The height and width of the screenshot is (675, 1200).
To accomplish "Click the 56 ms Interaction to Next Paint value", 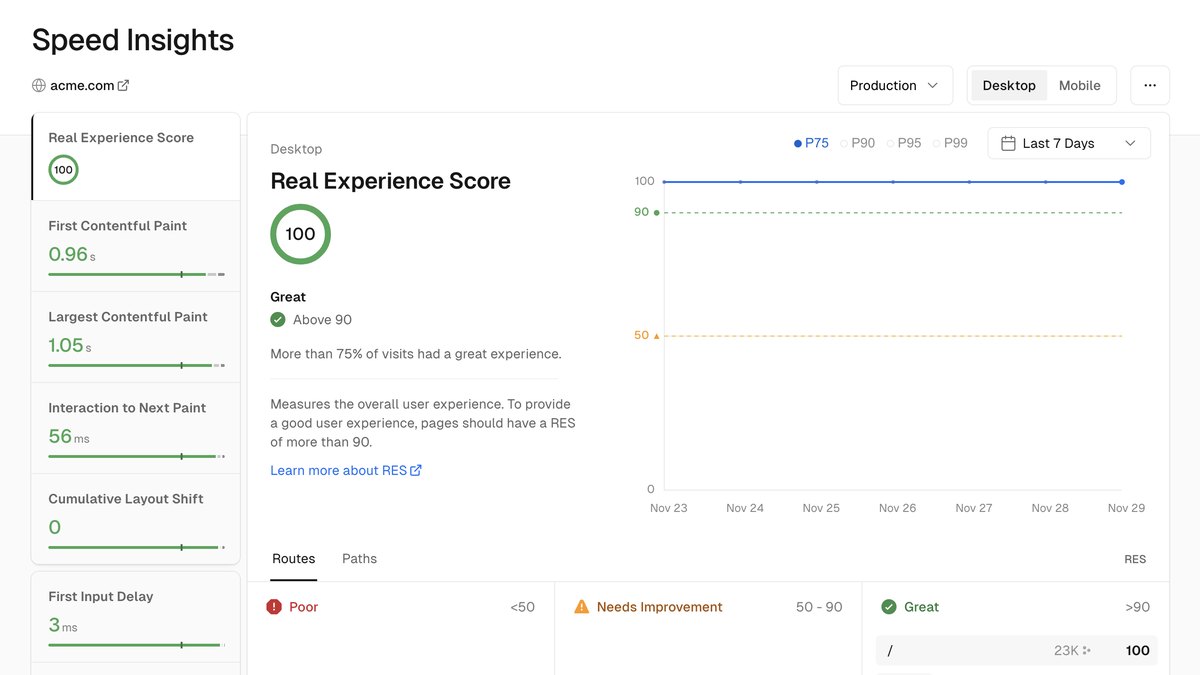I will tap(69, 437).
